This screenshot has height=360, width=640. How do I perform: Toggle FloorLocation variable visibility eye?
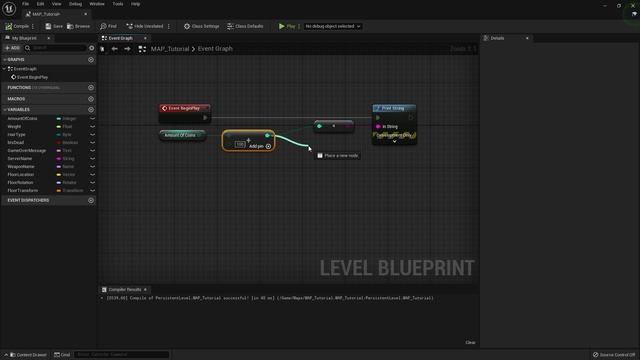point(92,175)
